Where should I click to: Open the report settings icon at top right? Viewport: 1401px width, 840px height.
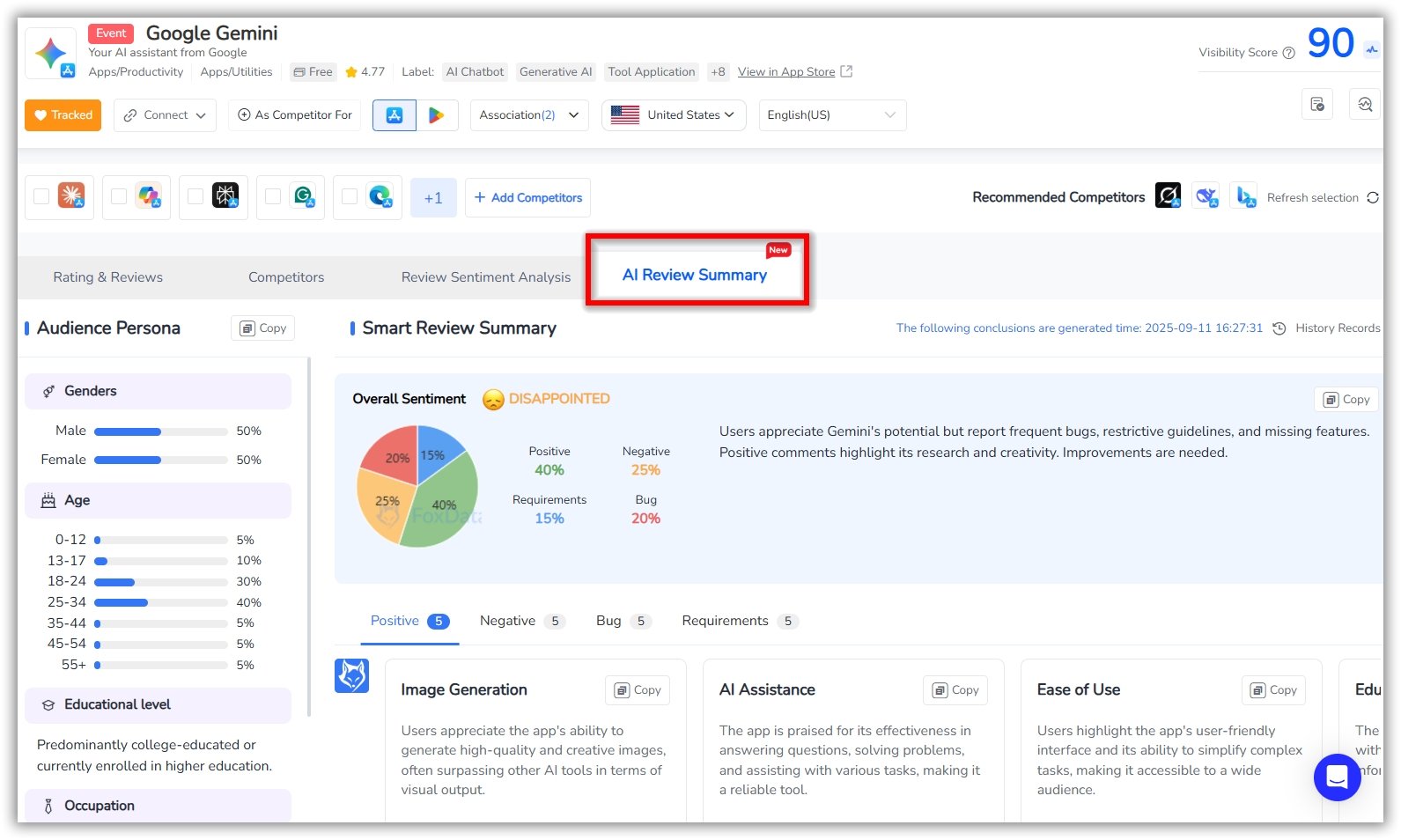click(1317, 104)
